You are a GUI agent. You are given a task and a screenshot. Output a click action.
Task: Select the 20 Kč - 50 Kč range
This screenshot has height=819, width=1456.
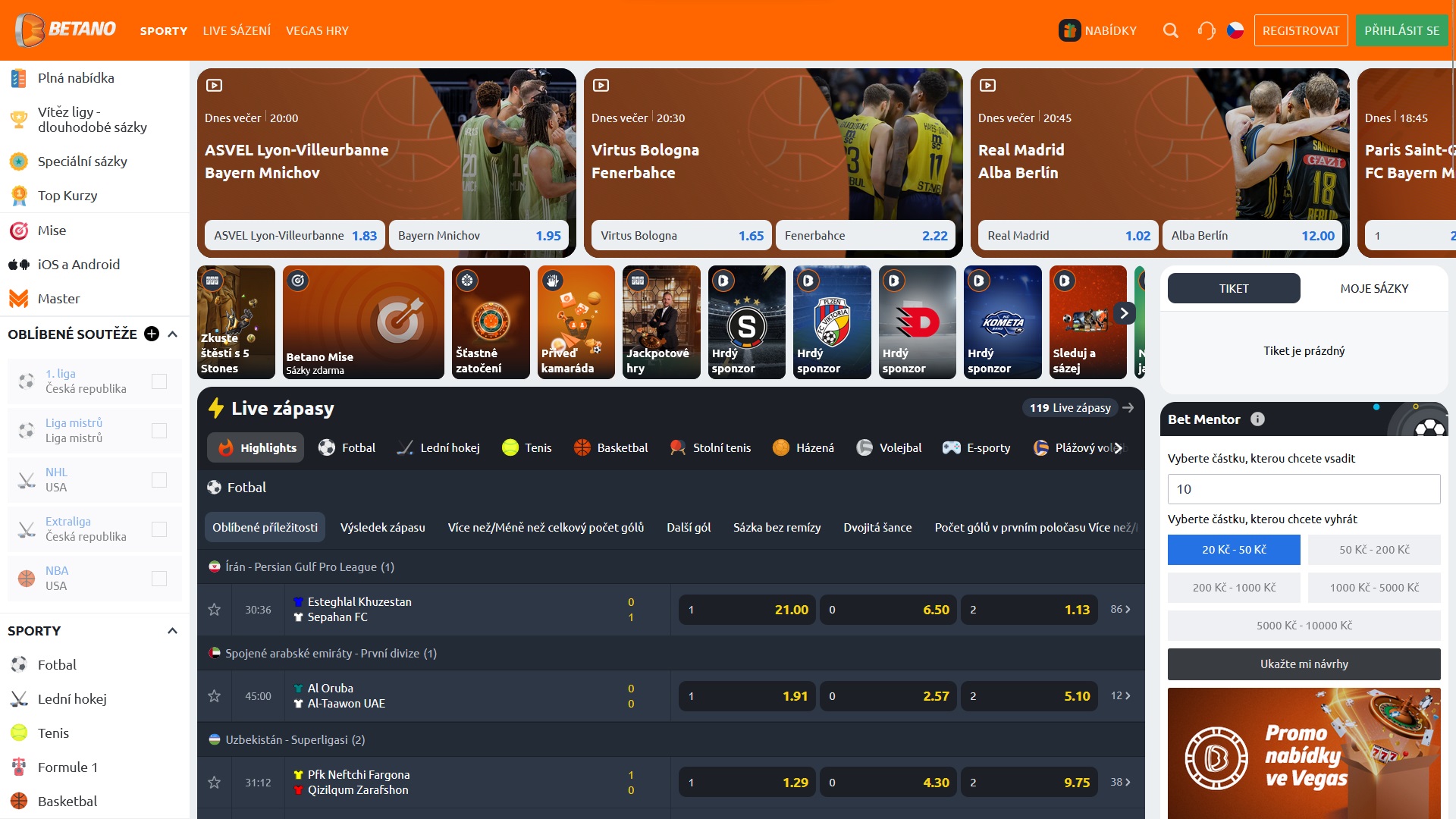(x=1234, y=550)
